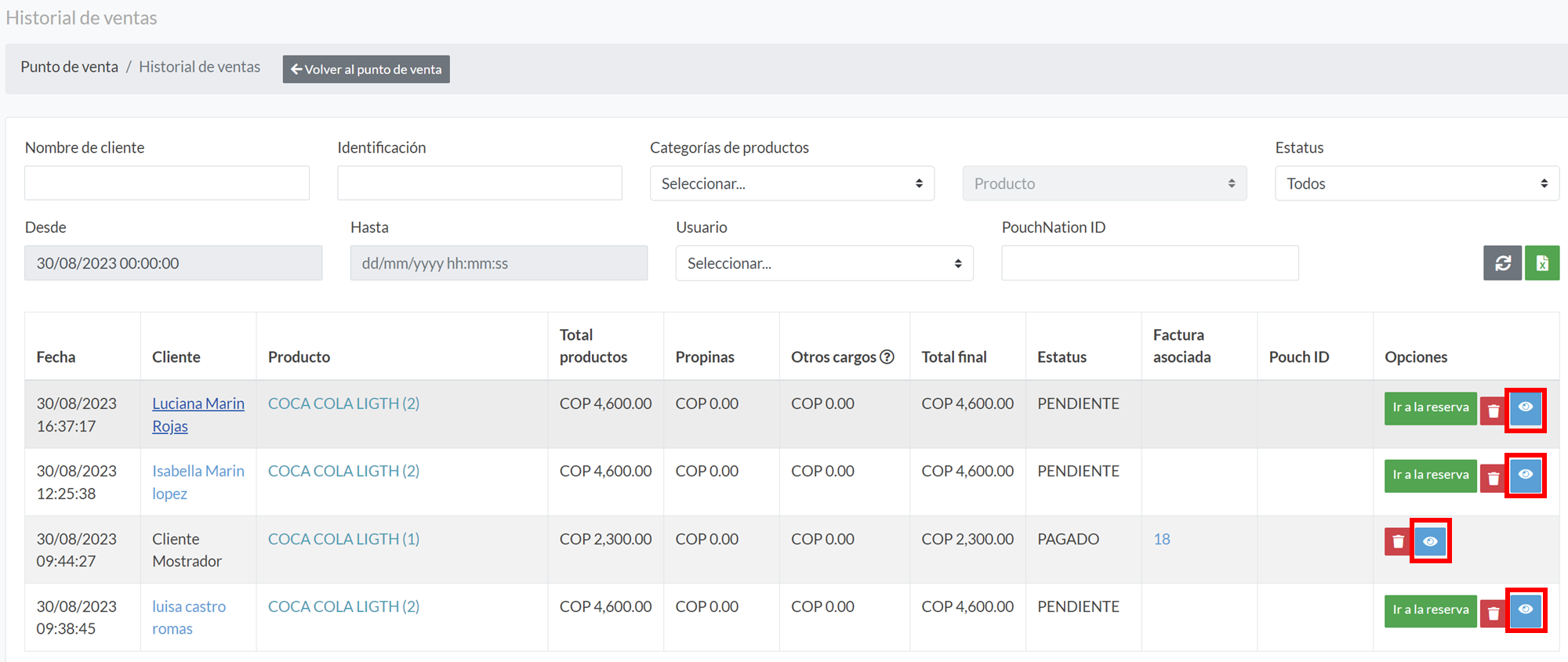Viewport: 1568px width, 662px height.
Task: Click the Desde date field
Action: tap(173, 263)
